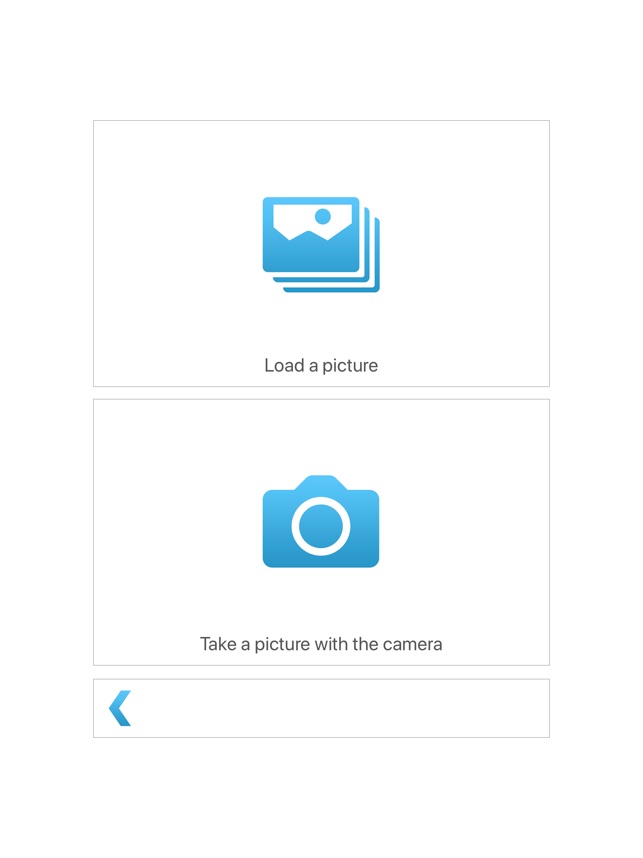Click the word 'Load' in the upper caption

pyautogui.click(x=284, y=365)
